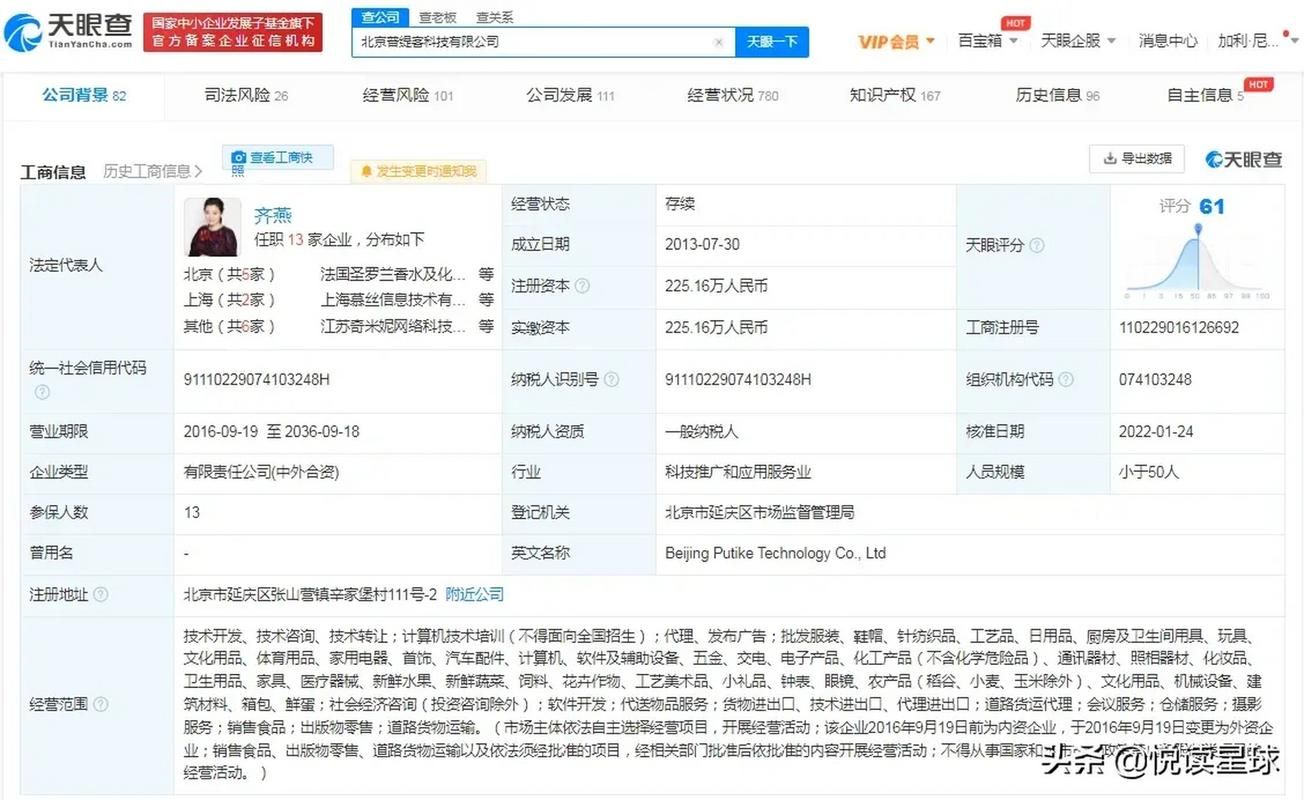The width and height of the screenshot is (1304, 800).
Task: Click help icon next to 纳税人识别号
Action: point(611,380)
